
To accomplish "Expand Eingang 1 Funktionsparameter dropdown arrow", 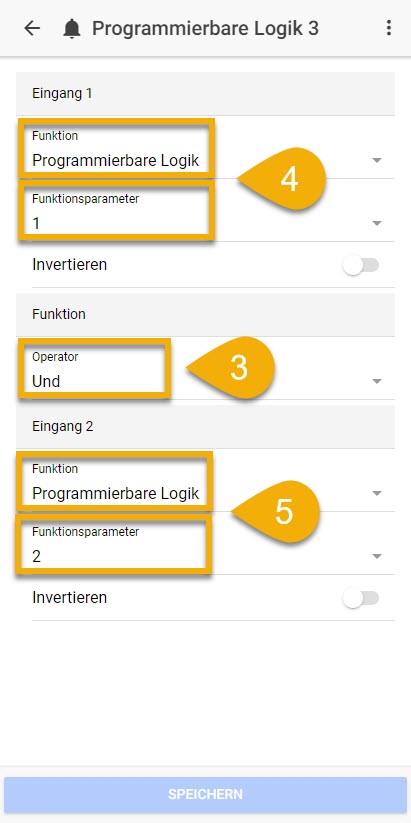I will (x=377, y=224).
